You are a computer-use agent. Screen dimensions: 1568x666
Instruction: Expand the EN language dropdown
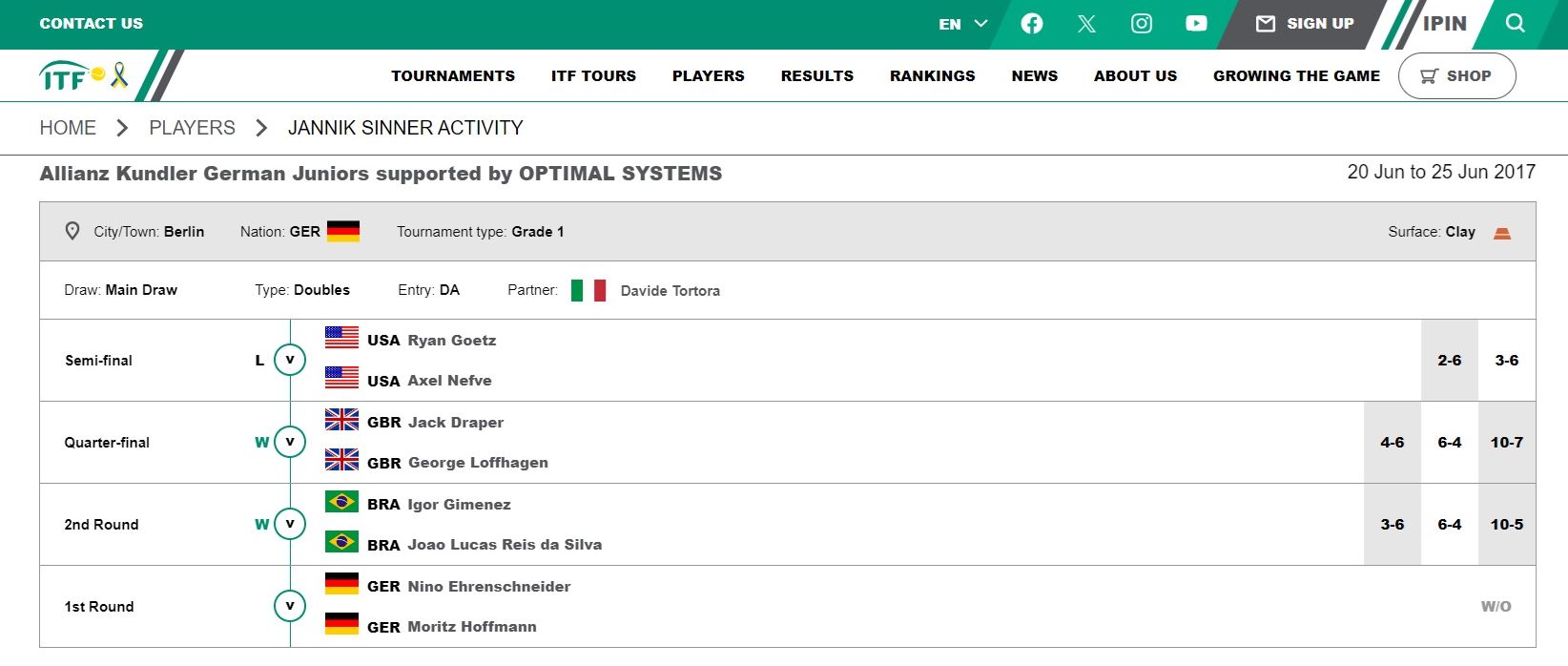962,24
